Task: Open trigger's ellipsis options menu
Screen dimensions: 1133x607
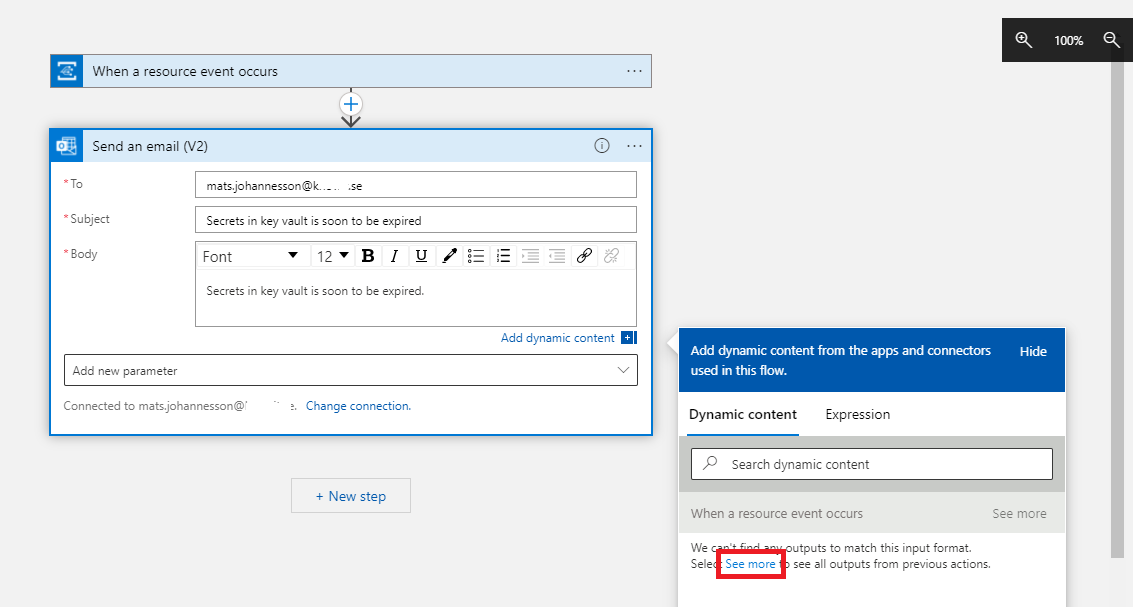Action: pos(634,71)
